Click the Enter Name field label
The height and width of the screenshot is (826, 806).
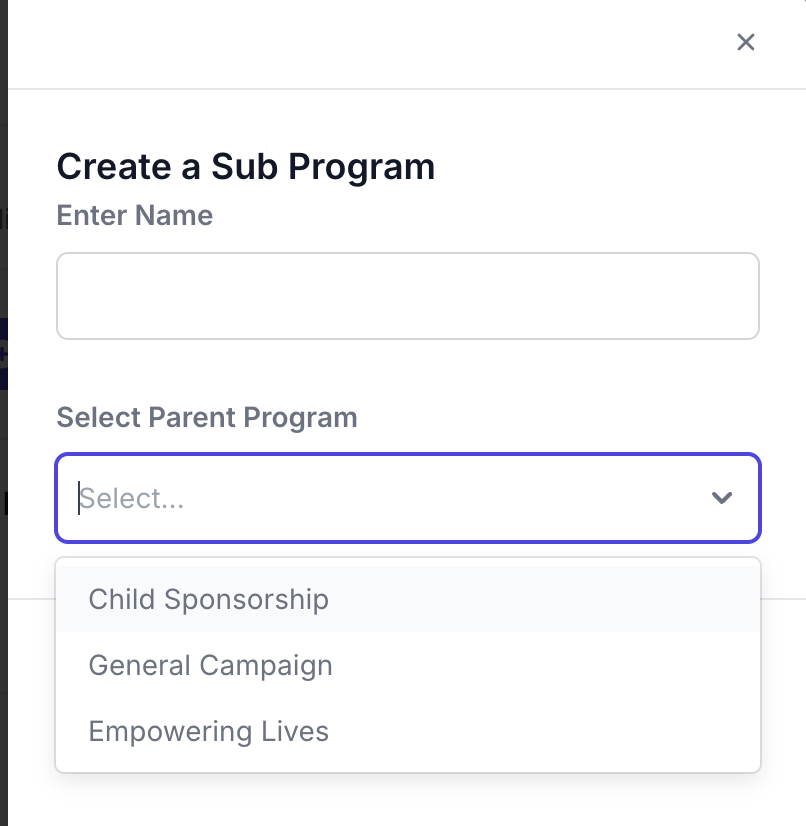pyautogui.click(x=134, y=216)
